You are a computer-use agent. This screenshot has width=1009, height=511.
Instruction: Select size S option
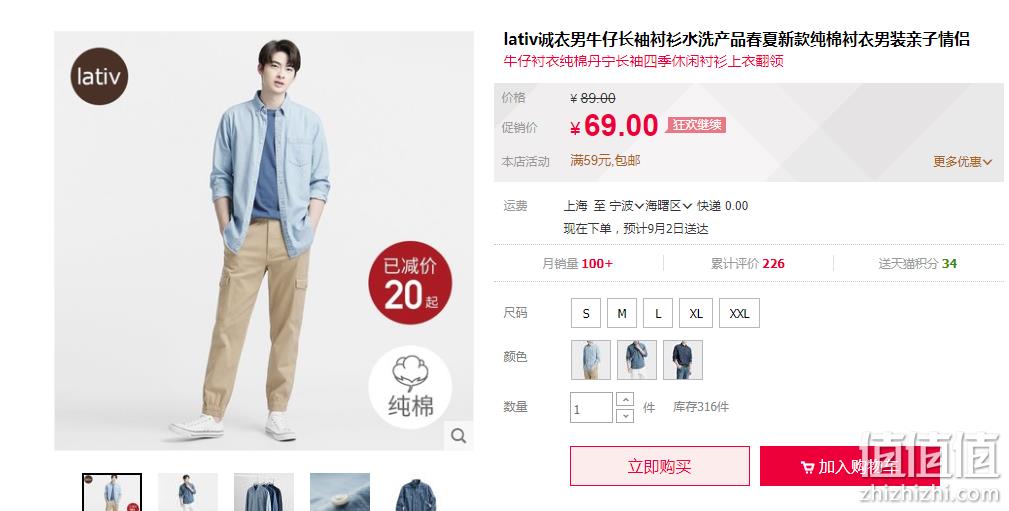pyautogui.click(x=586, y=313)
